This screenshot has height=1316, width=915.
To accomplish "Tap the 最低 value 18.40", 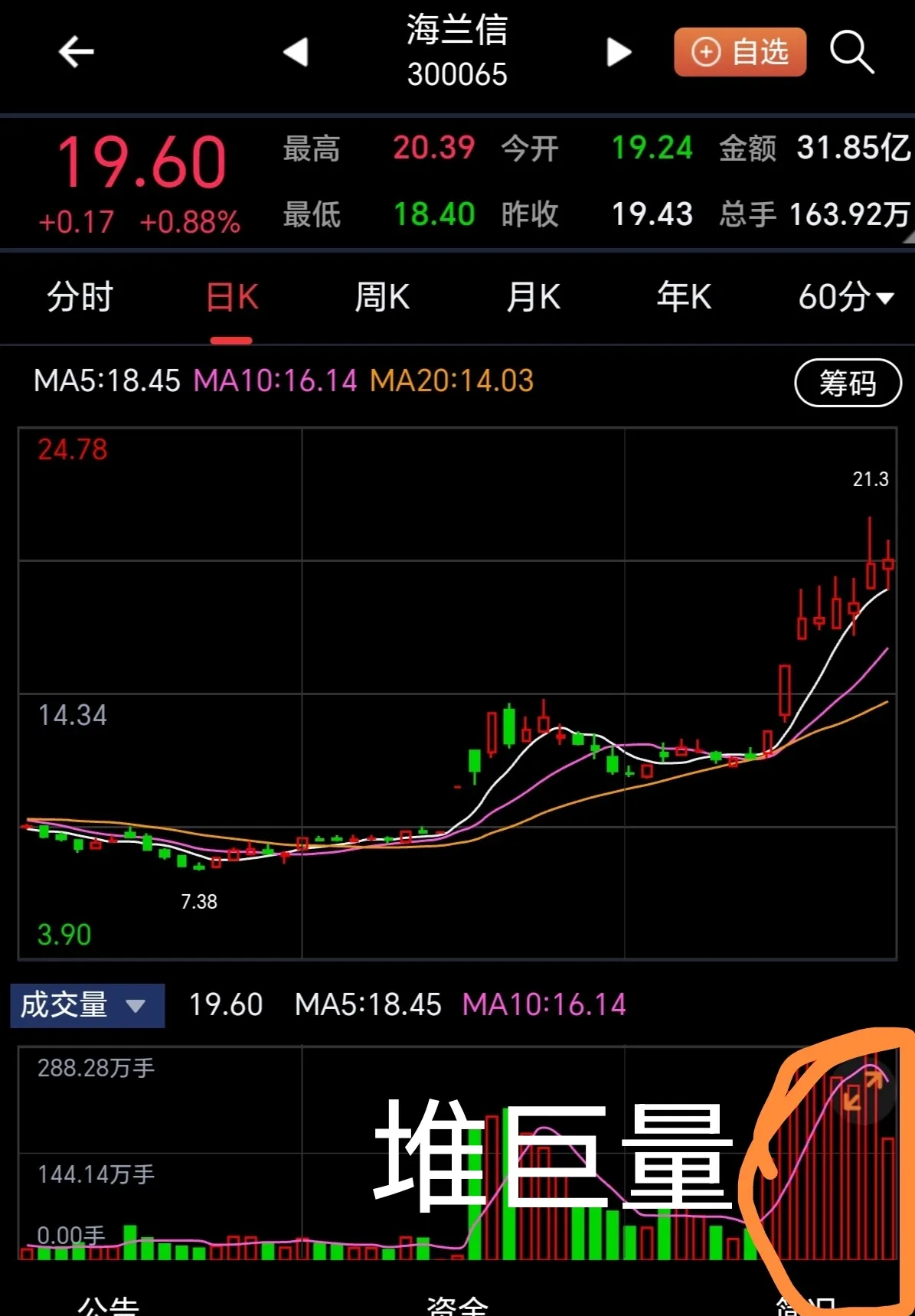I will click(434, 214).
